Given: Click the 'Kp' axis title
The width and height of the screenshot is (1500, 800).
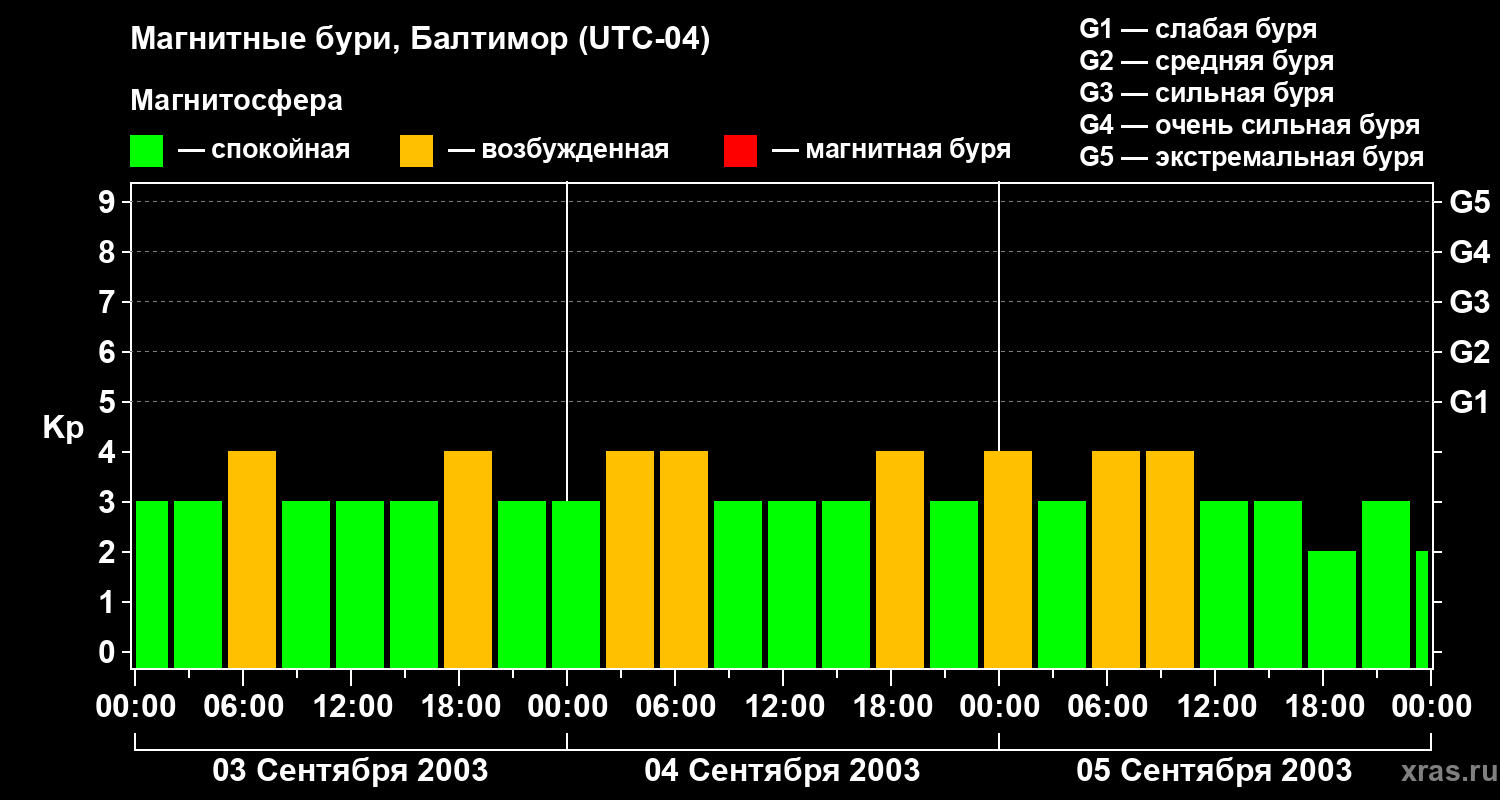Looking at the screenshot, I should click(x=63, y=428).
